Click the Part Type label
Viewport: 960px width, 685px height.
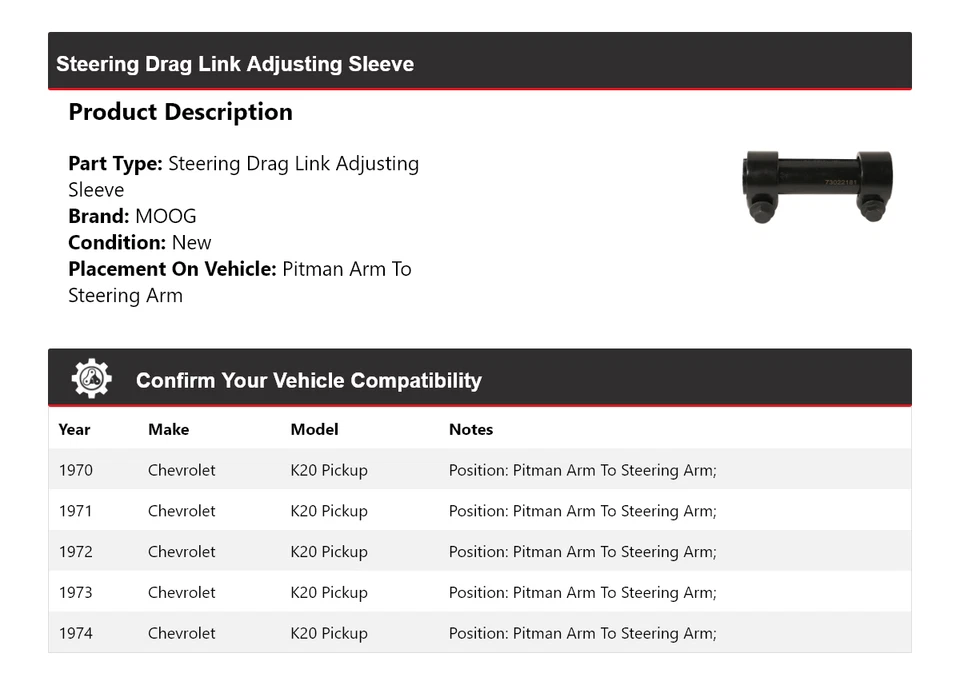[x=115, y=163]
